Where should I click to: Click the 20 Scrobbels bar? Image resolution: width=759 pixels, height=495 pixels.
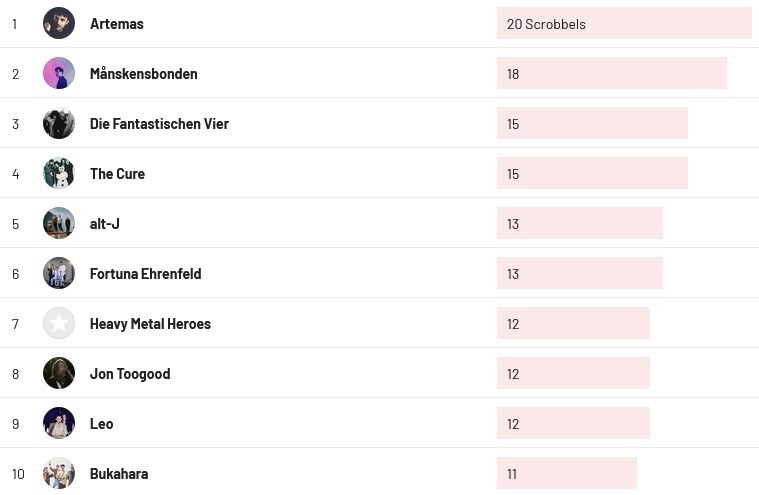click(623, 23)
